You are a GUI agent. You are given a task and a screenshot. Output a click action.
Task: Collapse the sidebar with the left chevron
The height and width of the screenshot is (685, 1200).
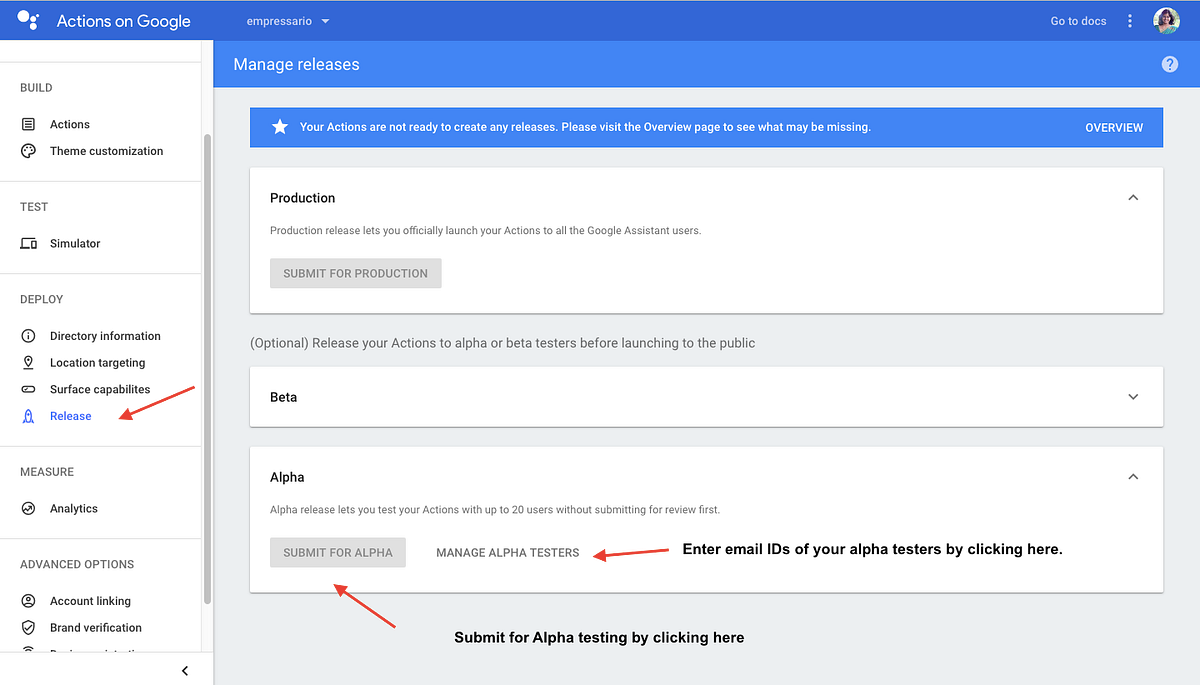(x=185, y=671)
